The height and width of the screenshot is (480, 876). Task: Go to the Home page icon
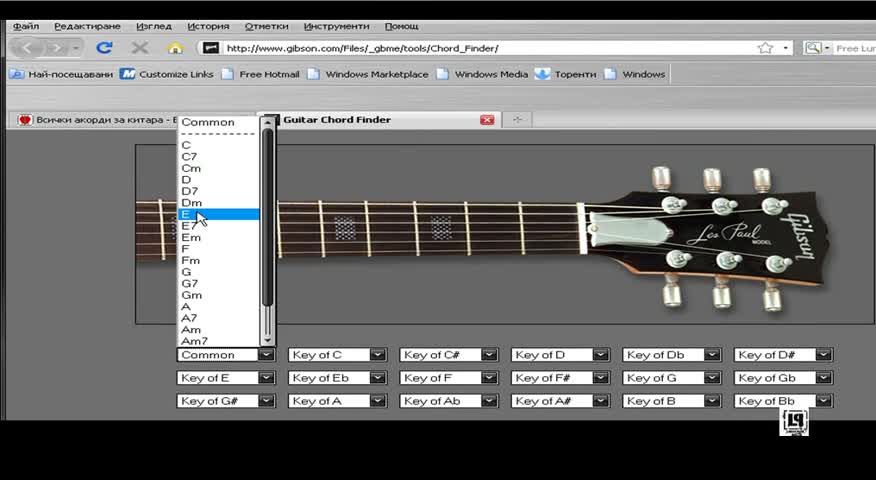(175, 48)
